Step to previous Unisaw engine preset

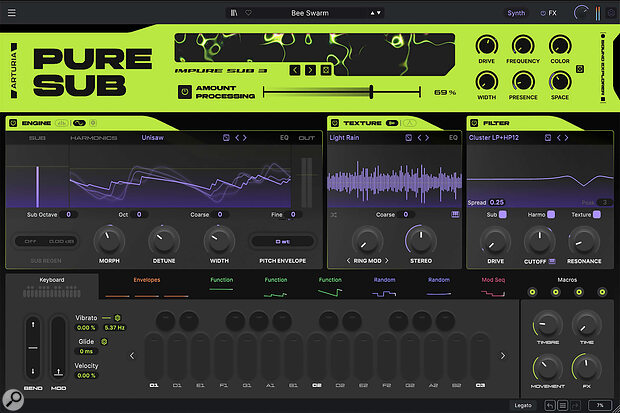click(x=237, y=138)
